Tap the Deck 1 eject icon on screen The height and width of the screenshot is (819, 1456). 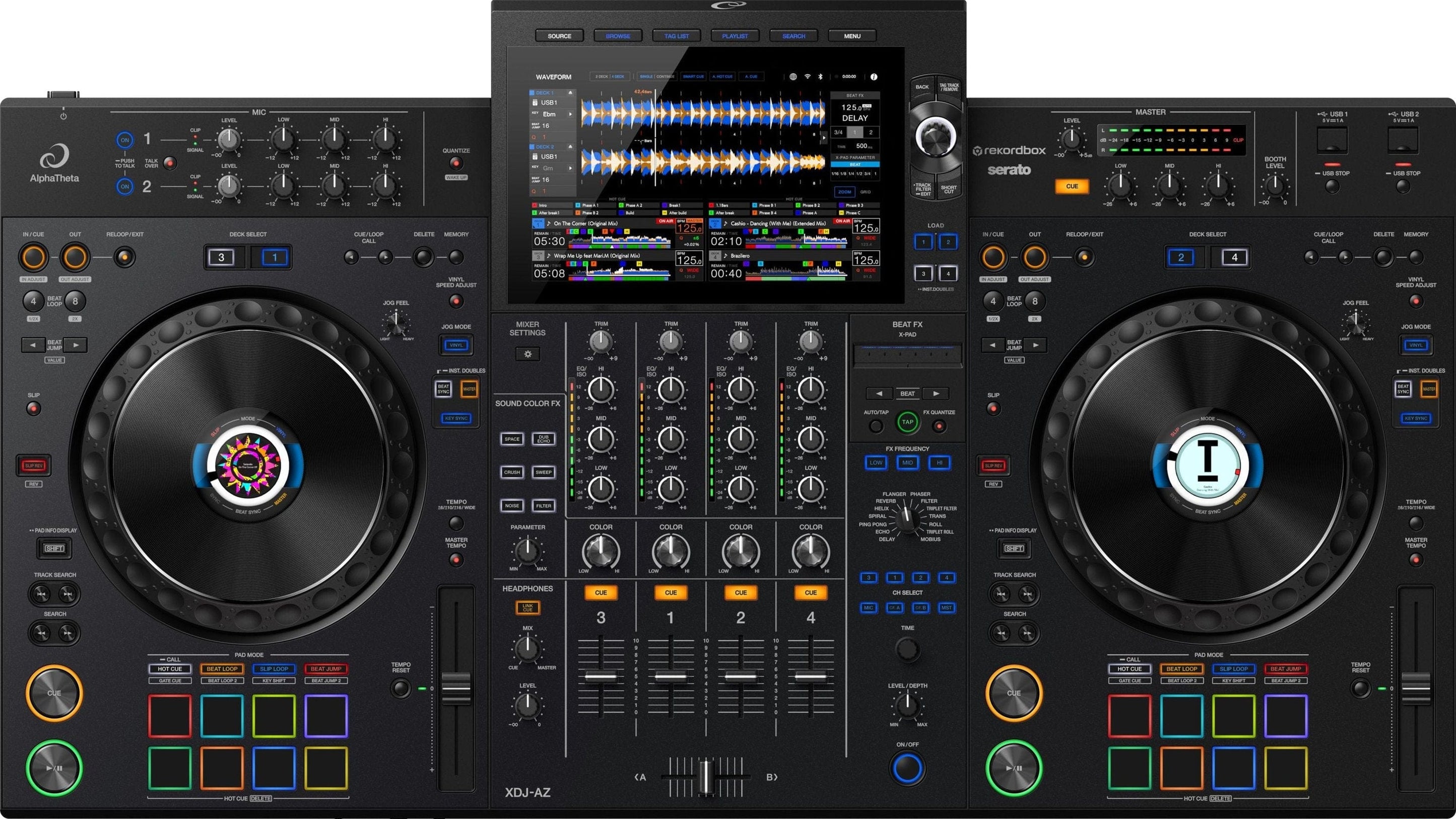(571, 94)
